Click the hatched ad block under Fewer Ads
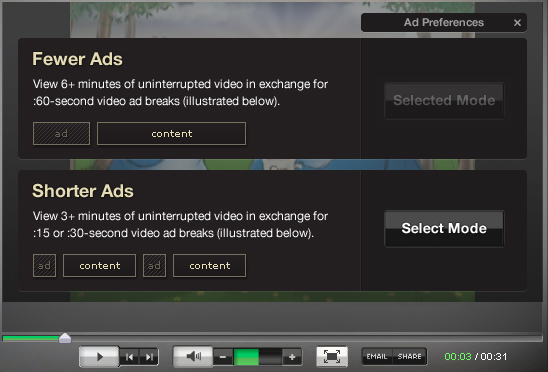Image resolution: width=548 pixels, height=372 pixels. point(62,134)
